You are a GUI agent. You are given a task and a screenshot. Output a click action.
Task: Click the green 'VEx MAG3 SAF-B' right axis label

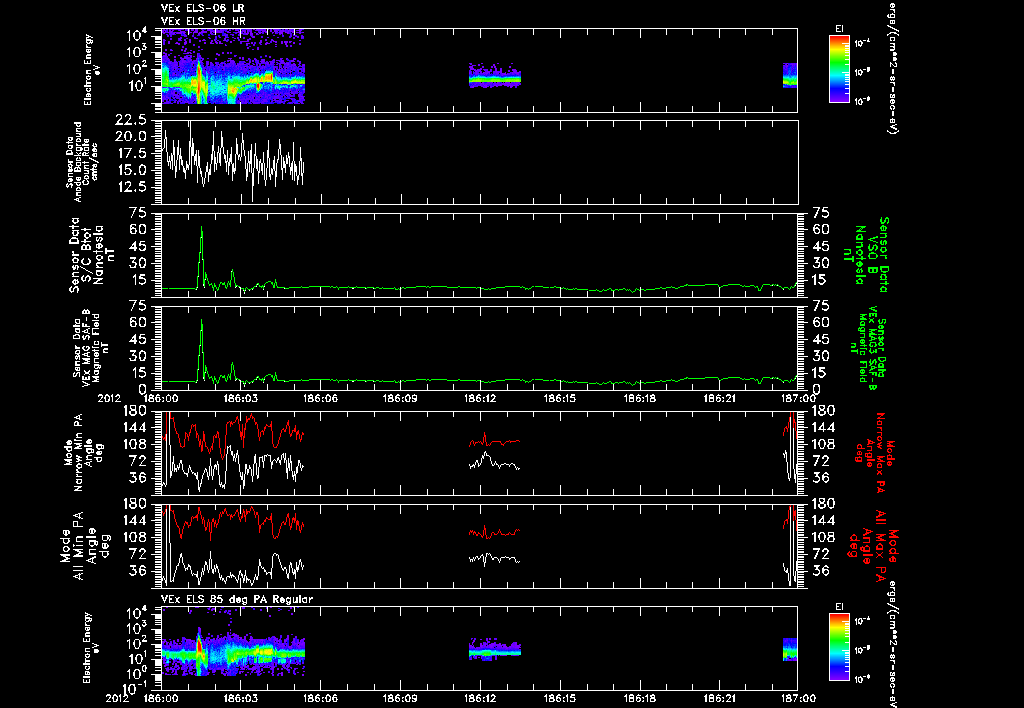pyautogui.click(x=872, y=347)
